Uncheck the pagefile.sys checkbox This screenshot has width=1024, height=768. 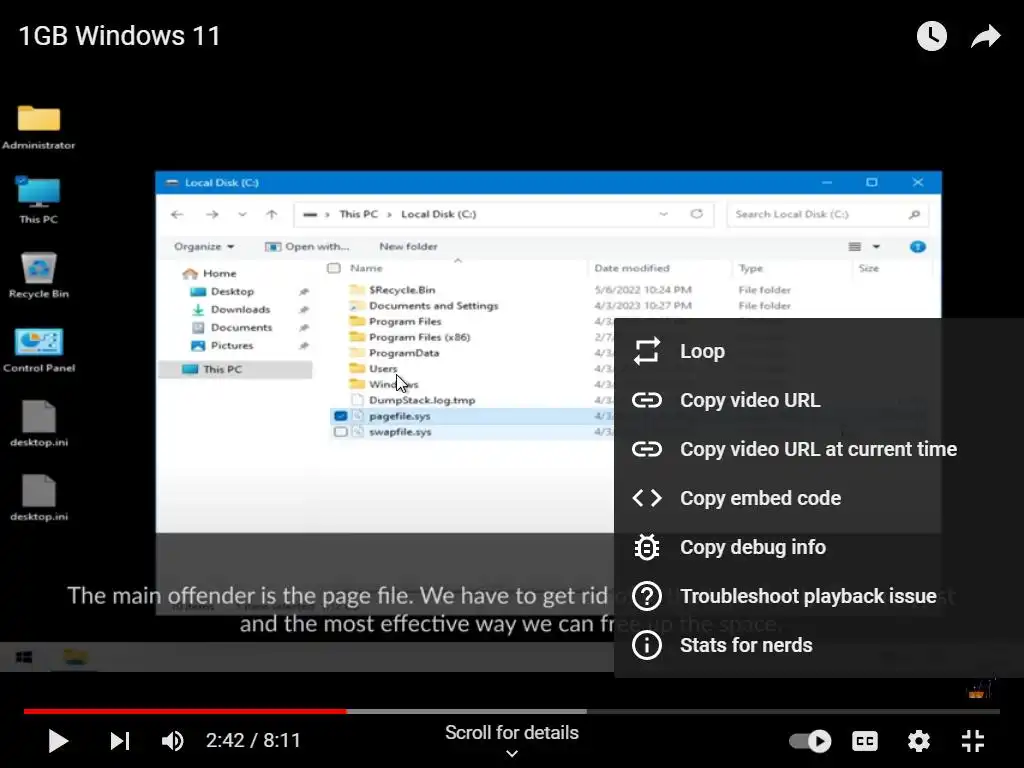(x=341, y=416)
